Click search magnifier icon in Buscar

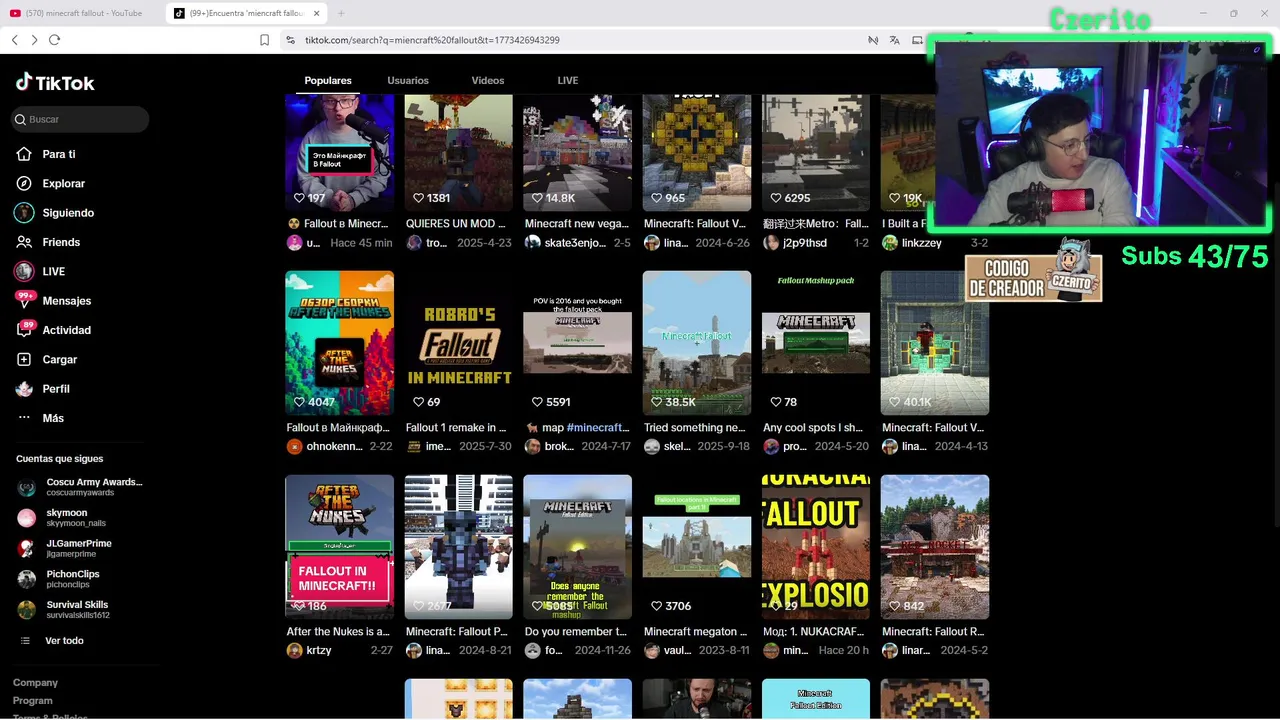coord(20,119)
